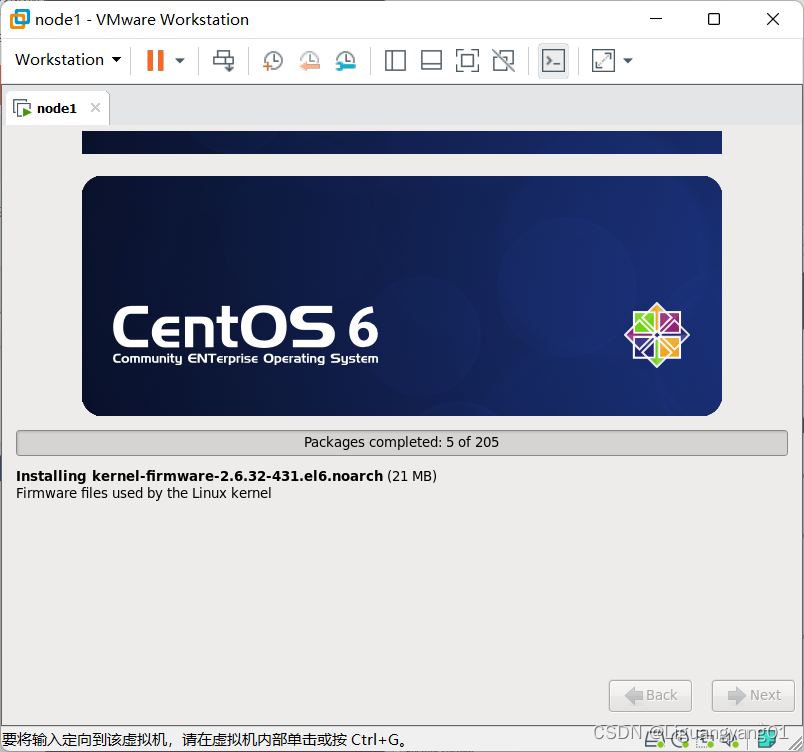Toggle the thumbnail bar view
Image resolution: width=804 pixels, height=752 pixels.
[431, 60]
